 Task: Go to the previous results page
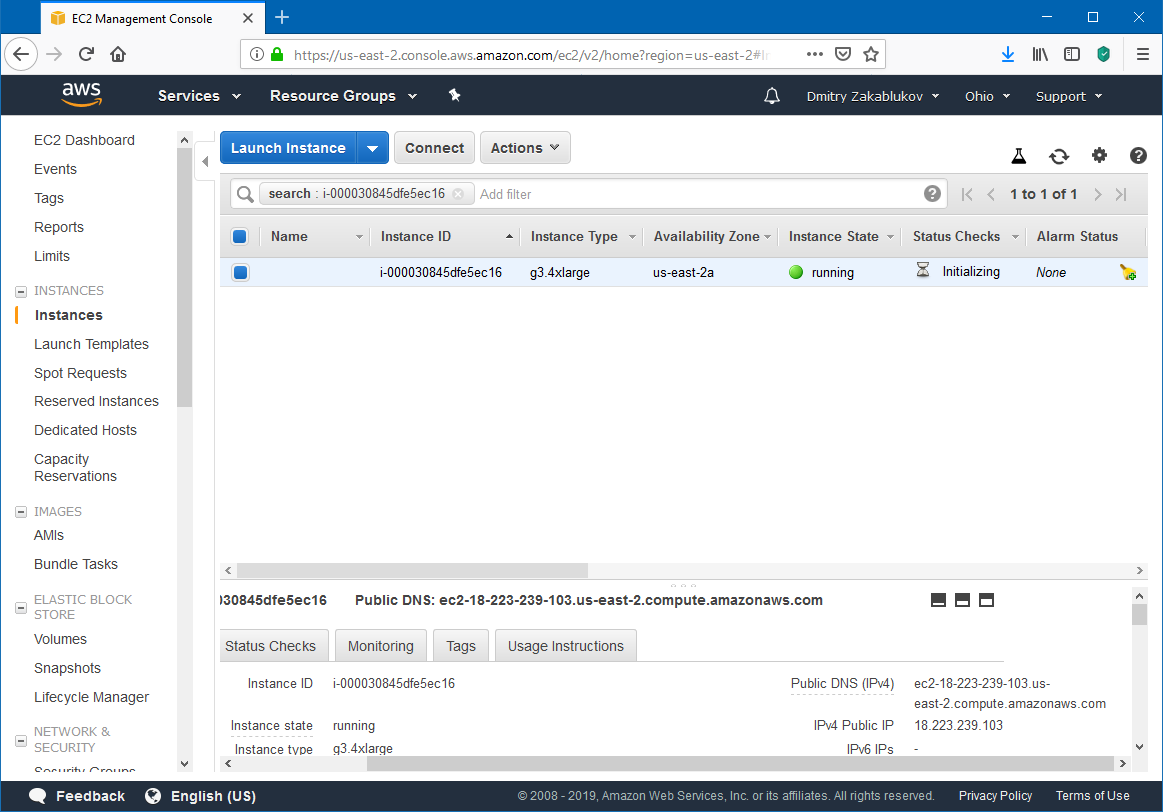tap(991, 194)
